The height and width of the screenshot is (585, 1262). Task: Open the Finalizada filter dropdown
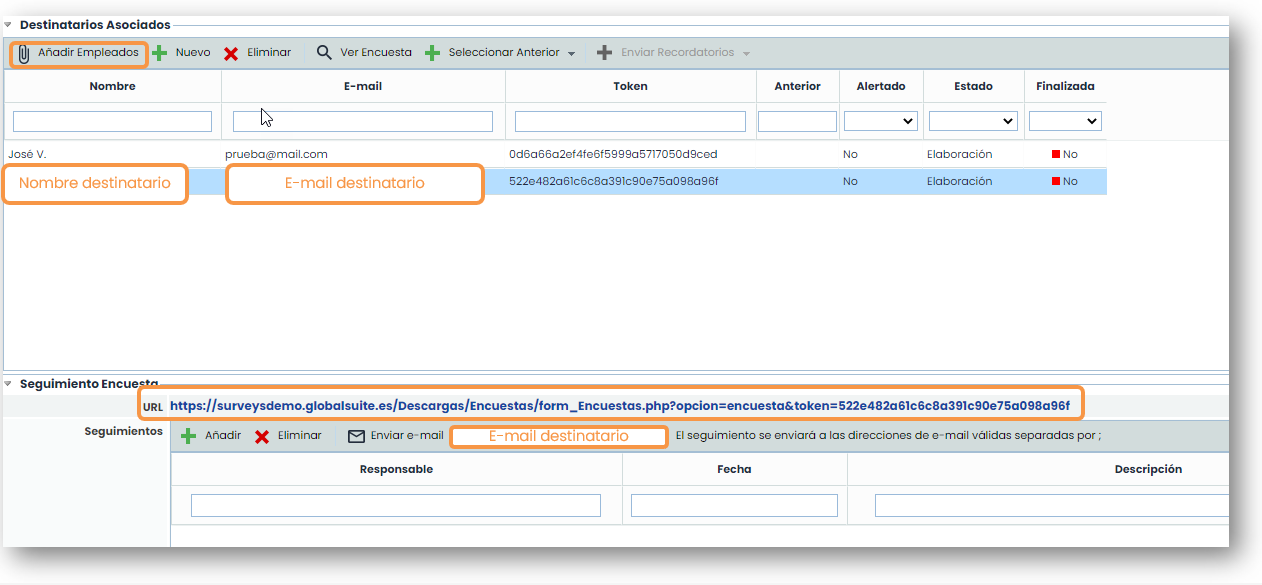pos(1065,121)
